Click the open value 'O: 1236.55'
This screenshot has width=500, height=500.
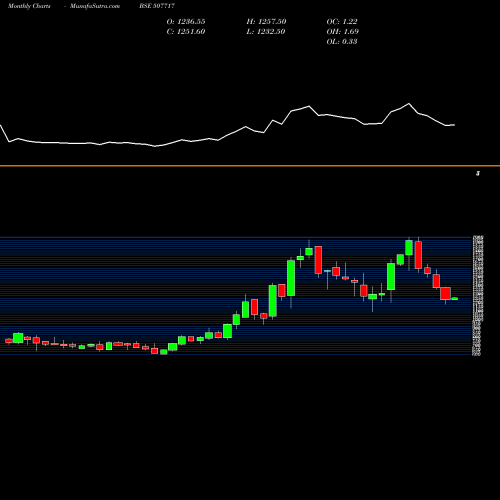pyautogui.click(x=186, y=22)
